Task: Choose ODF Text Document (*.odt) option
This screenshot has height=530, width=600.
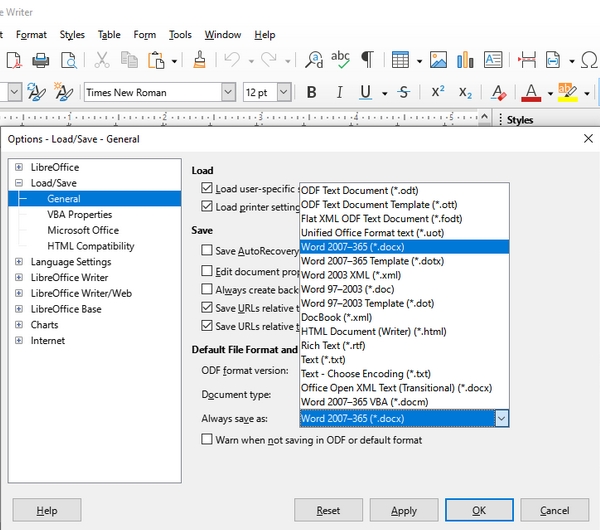Action: (404, 190)
